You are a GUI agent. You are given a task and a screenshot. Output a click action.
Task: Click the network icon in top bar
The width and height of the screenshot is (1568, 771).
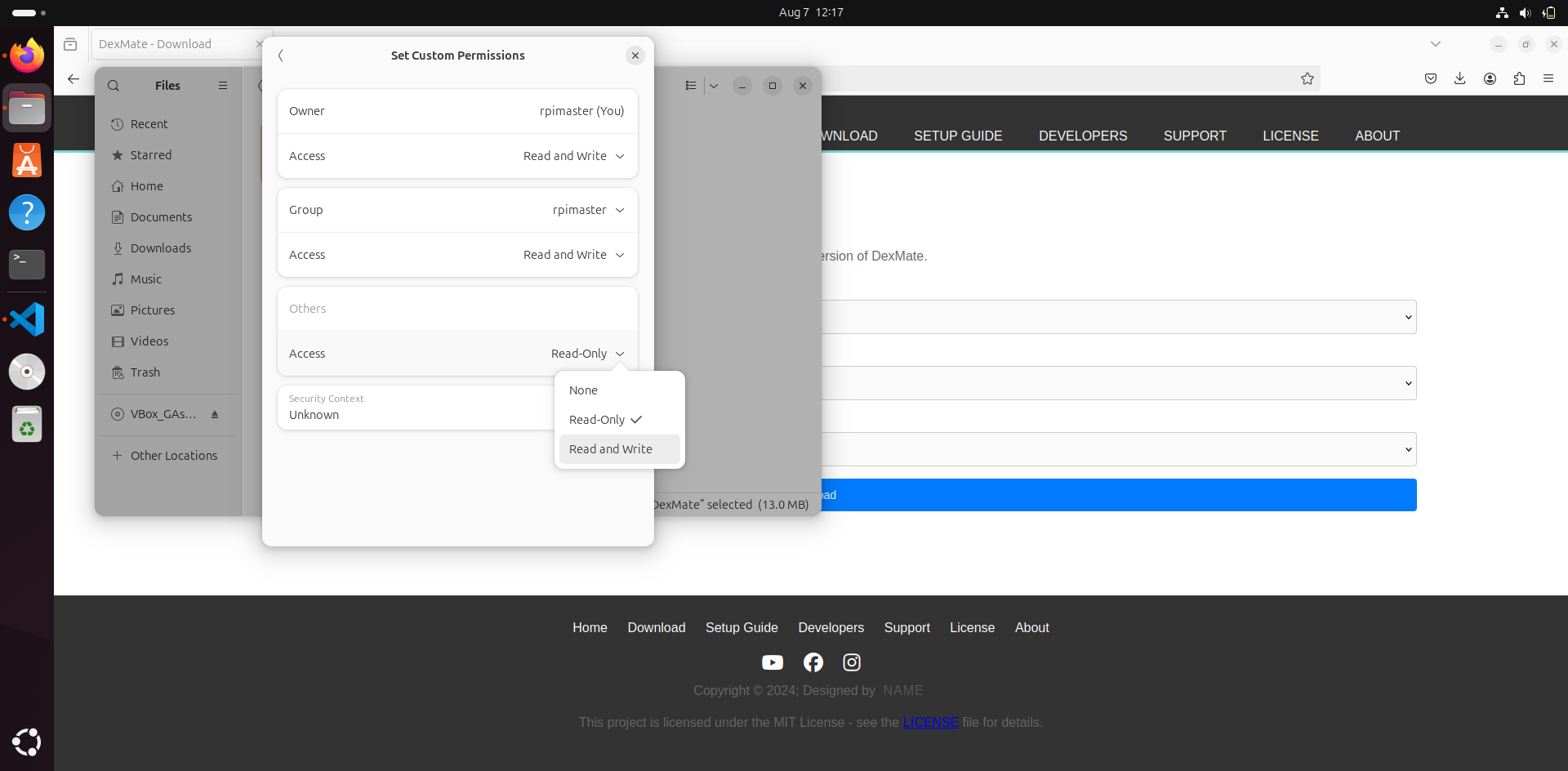[x=1502, y=12]
